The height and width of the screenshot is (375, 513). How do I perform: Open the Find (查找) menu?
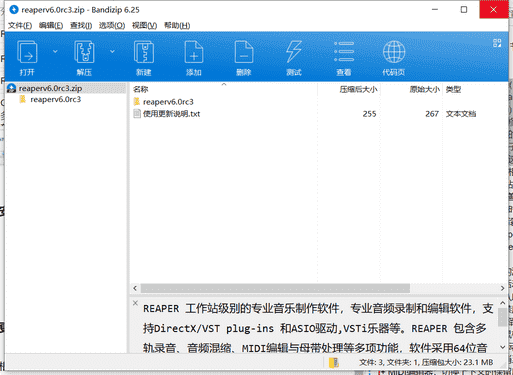pyautogui.click(x=81, y=25)
